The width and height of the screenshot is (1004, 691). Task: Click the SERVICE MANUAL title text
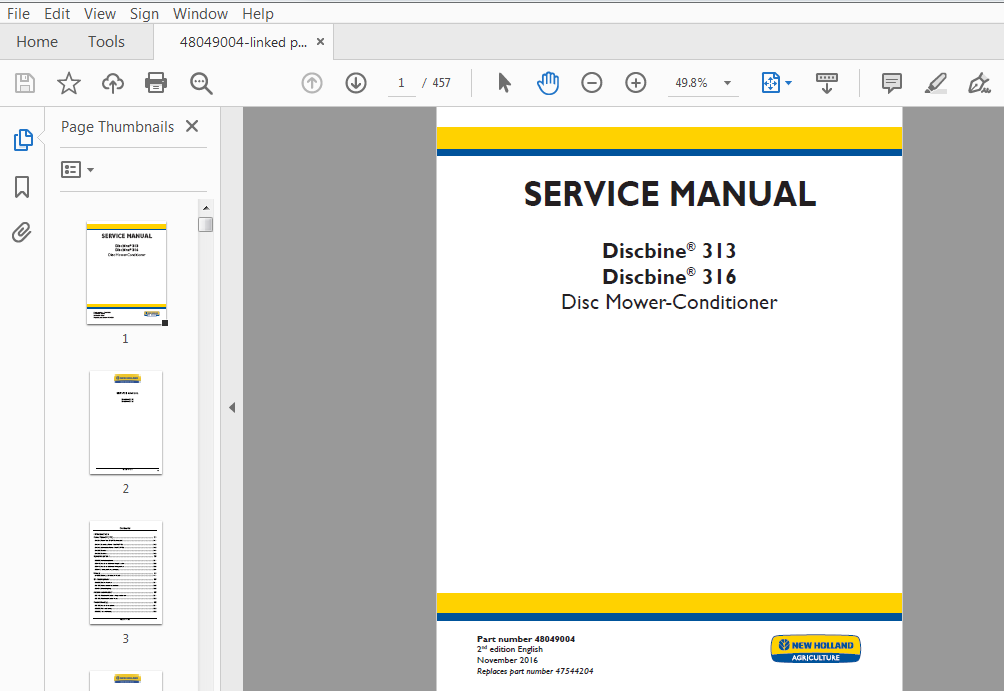[670, 194]
